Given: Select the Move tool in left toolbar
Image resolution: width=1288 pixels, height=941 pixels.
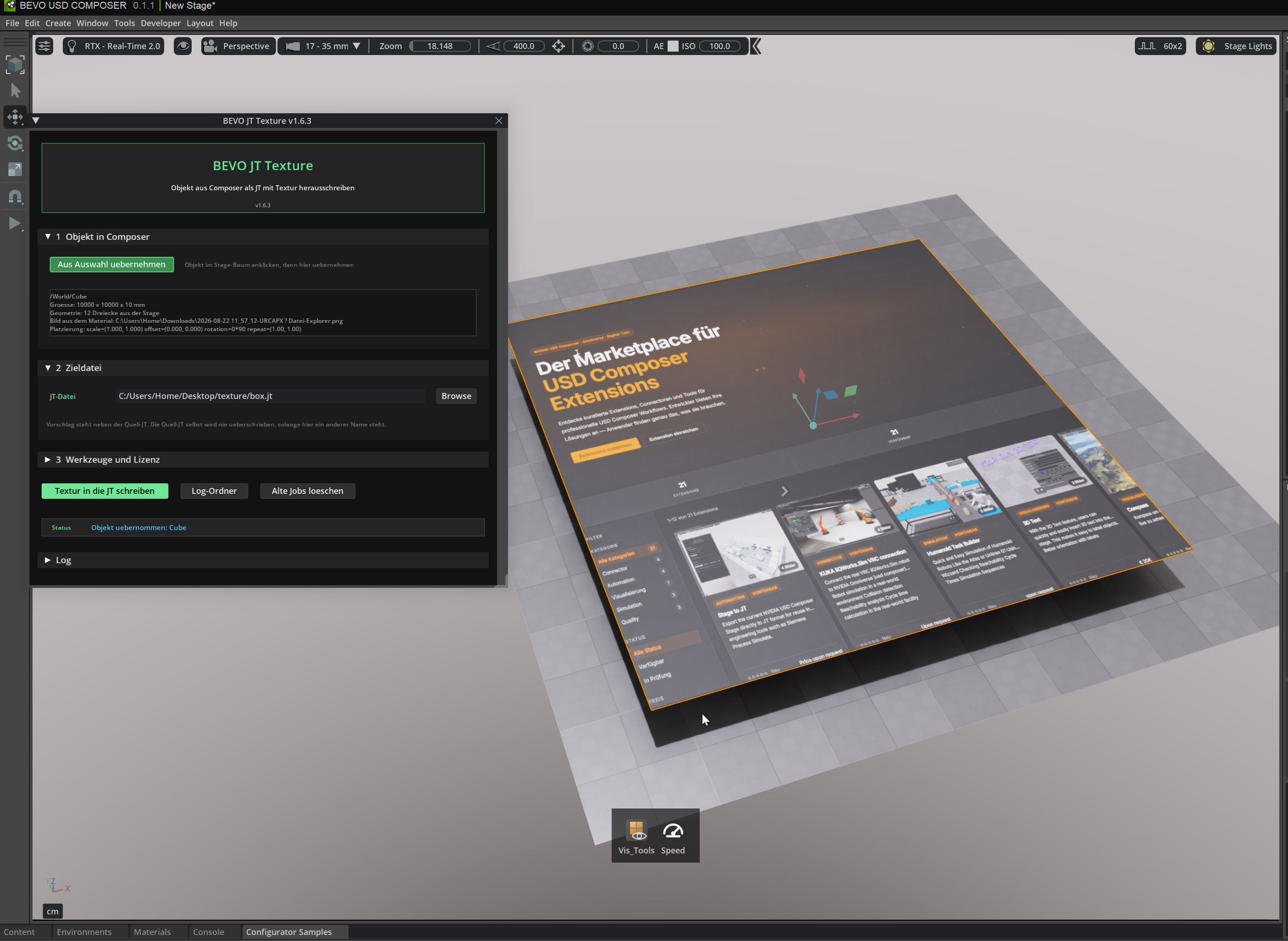Looking at the screenshot, I should tap(16, 117).
